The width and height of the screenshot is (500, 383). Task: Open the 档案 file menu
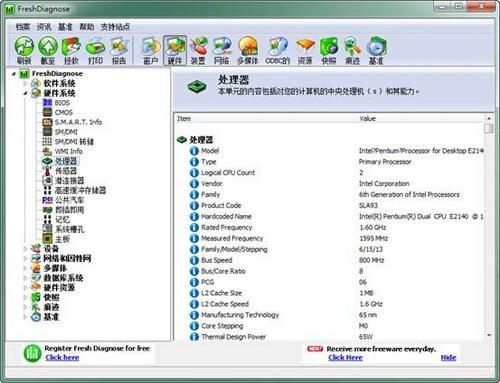click(x=23, y=27)
